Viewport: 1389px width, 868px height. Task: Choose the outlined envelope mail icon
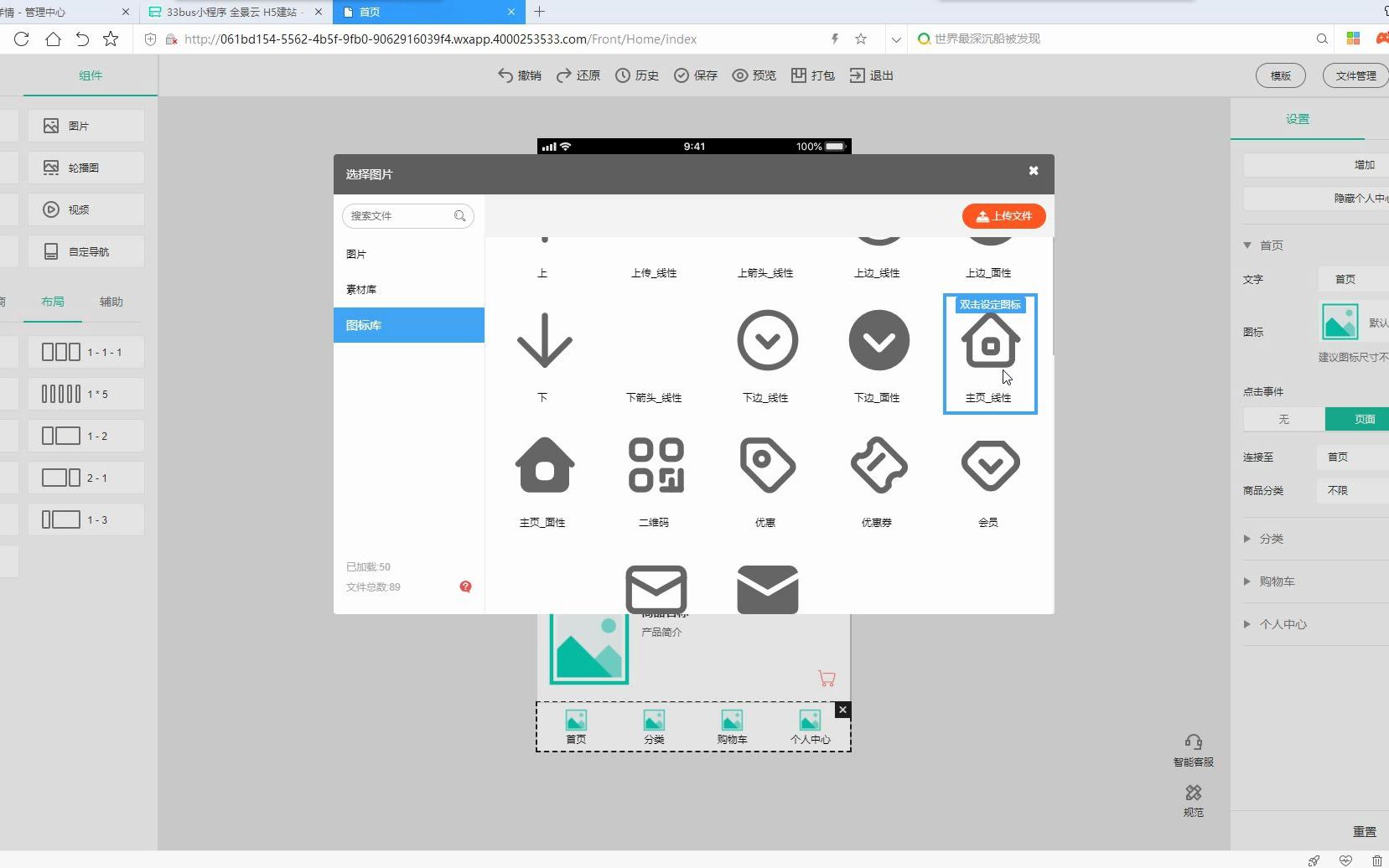(656, 590)
